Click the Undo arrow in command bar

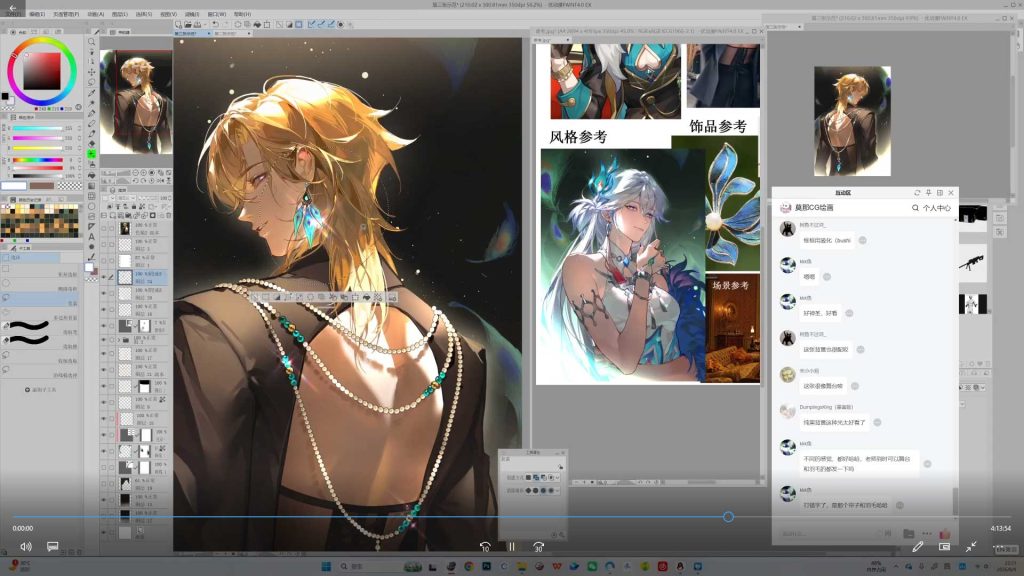click(x=215, y=24)
